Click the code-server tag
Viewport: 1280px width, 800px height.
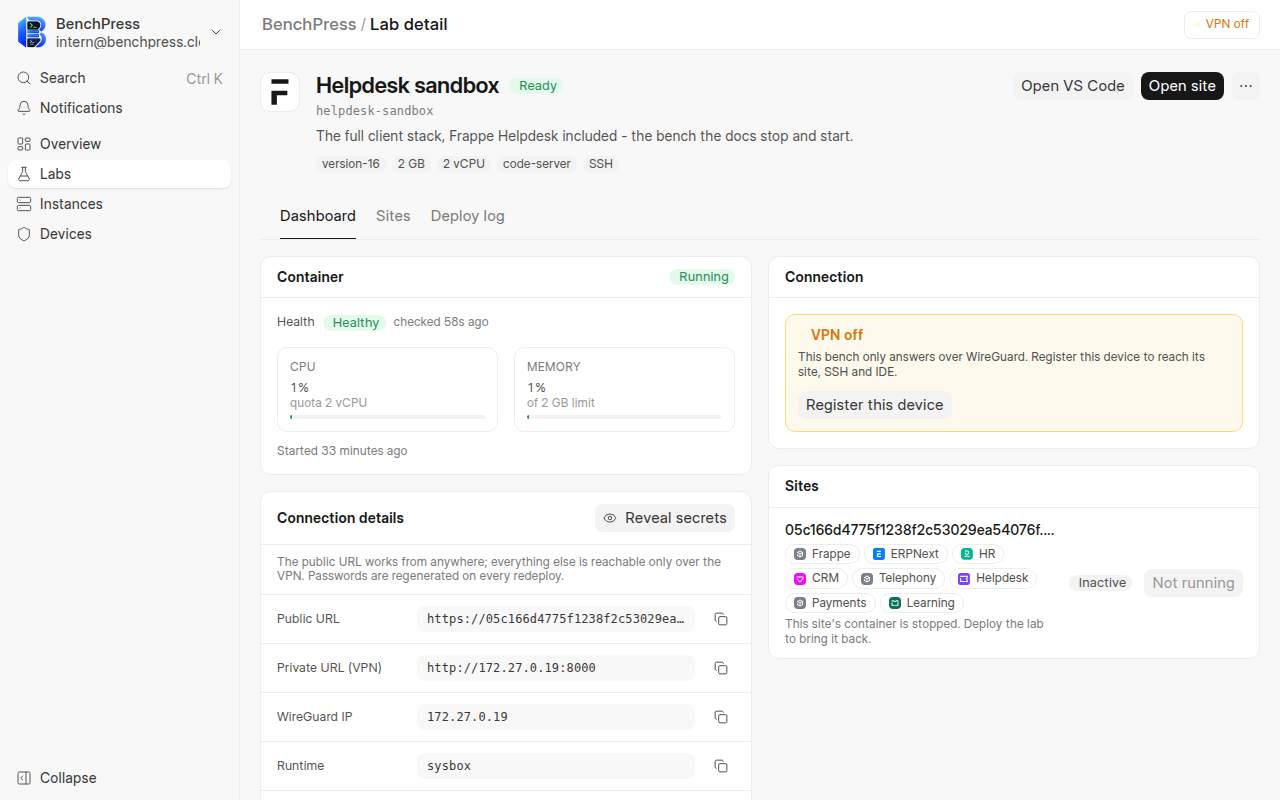537,164
